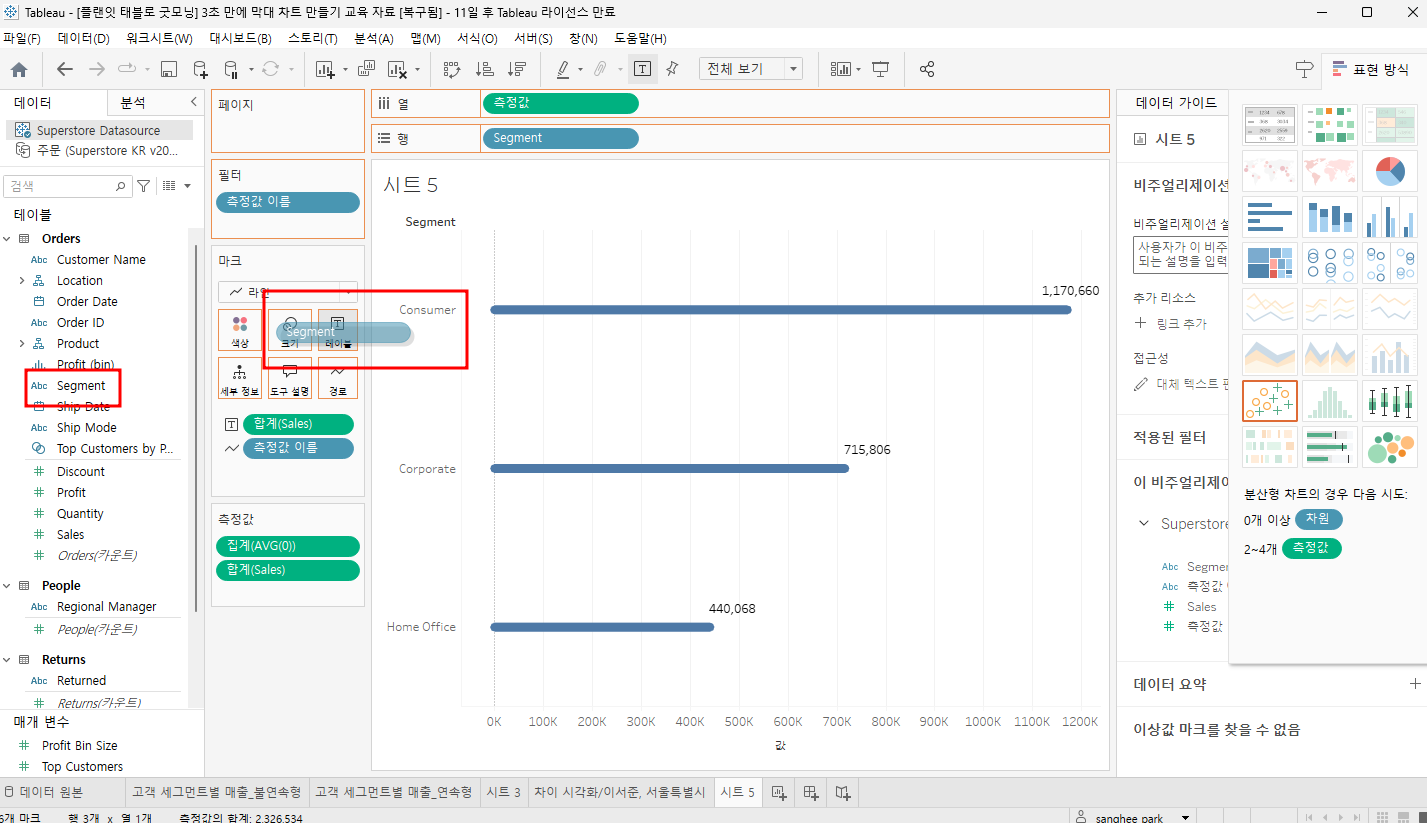Select the Ship Mode field
This screenshot has width=1427, height=823.
point(87,428)
